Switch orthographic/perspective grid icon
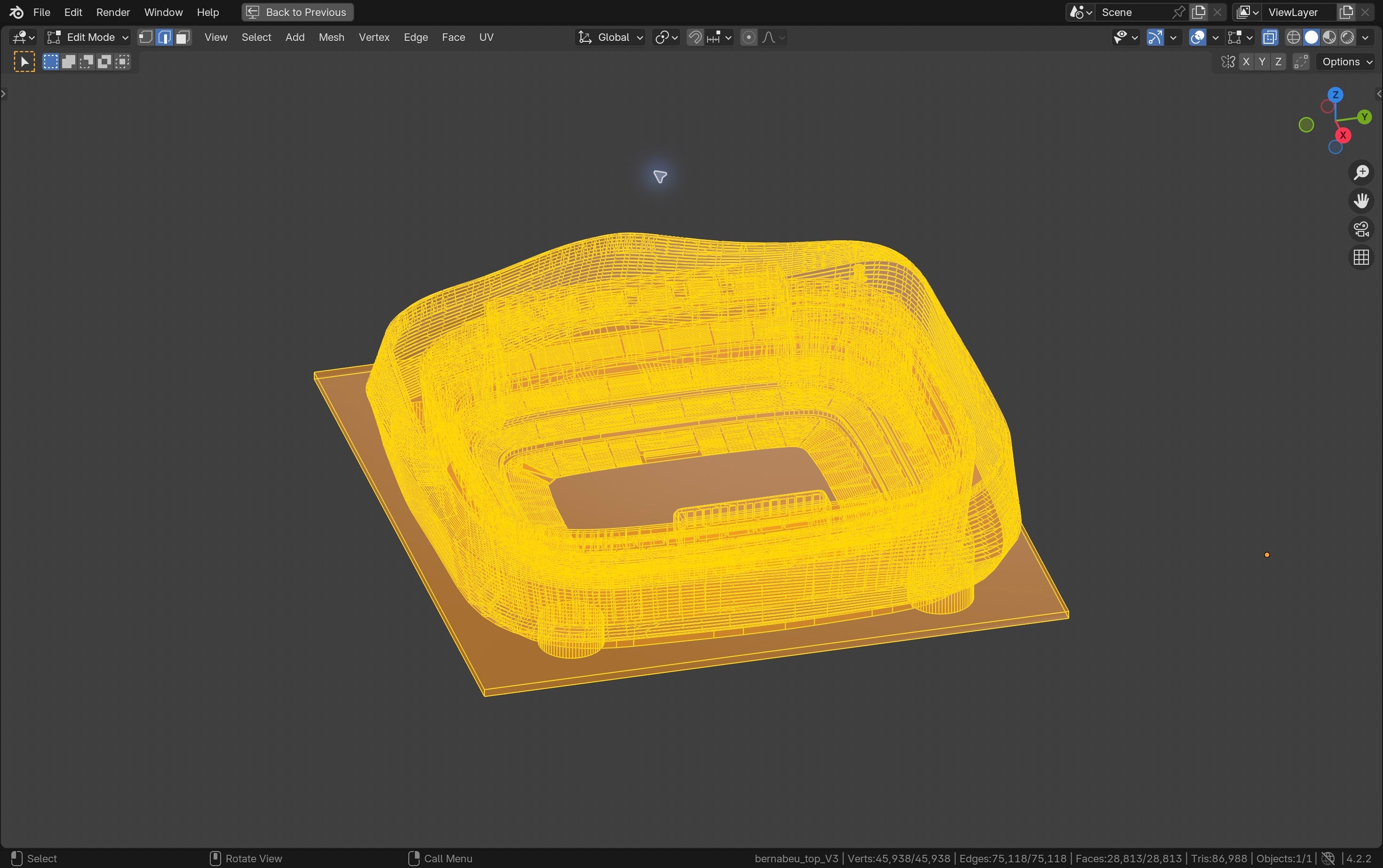The image size is (1383, 868). (x=1361, y=257)
